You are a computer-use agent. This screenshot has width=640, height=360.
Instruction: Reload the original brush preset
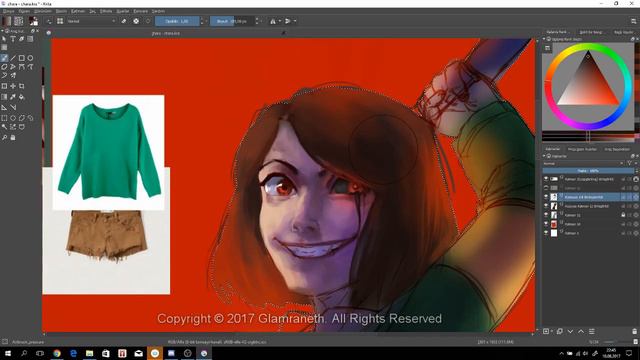click(x=148, y=21)
